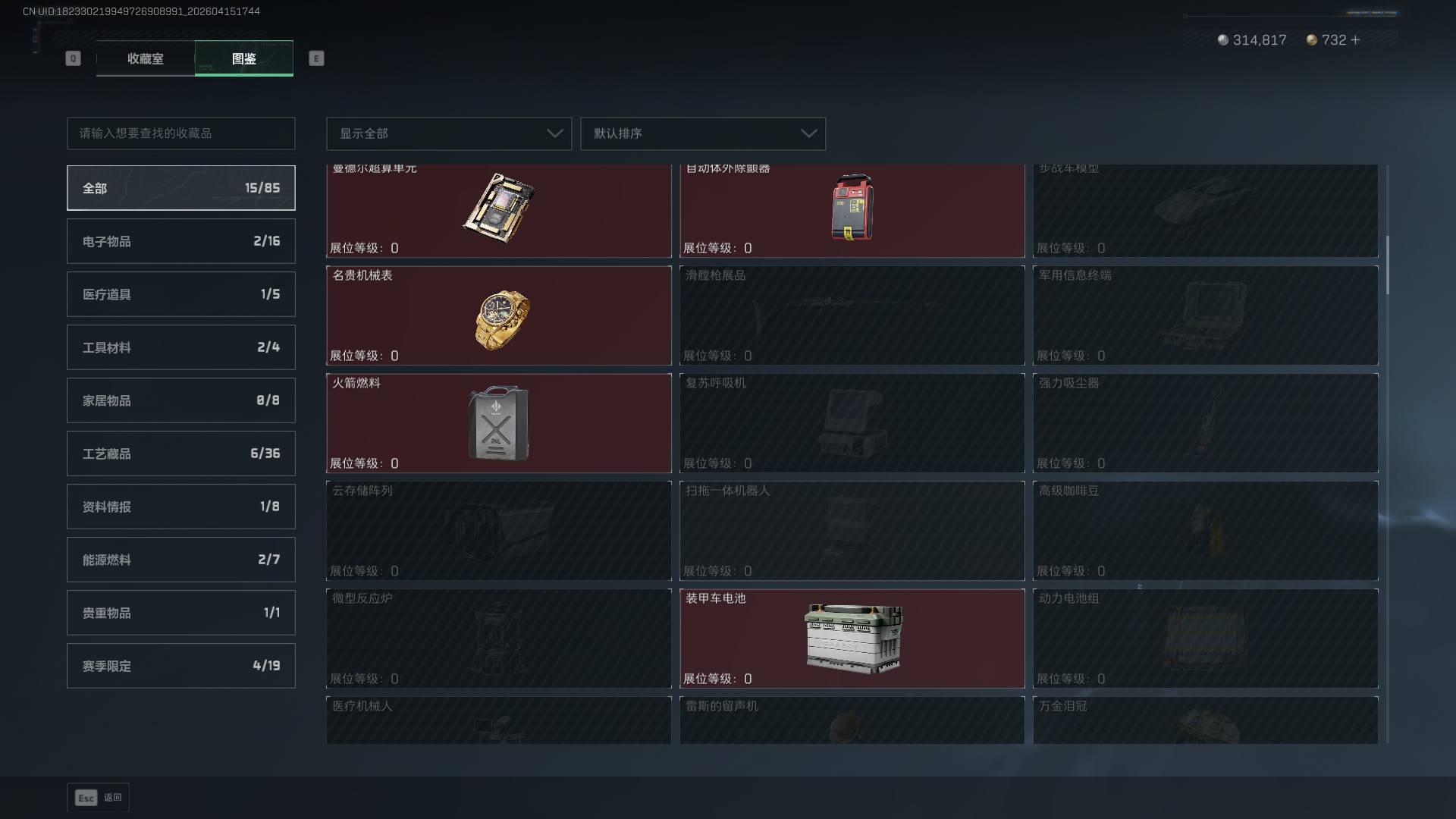Screen dimensions: 1456x819
Task: Expand the 默认排序 dropdown arrow
Action: 808,133
